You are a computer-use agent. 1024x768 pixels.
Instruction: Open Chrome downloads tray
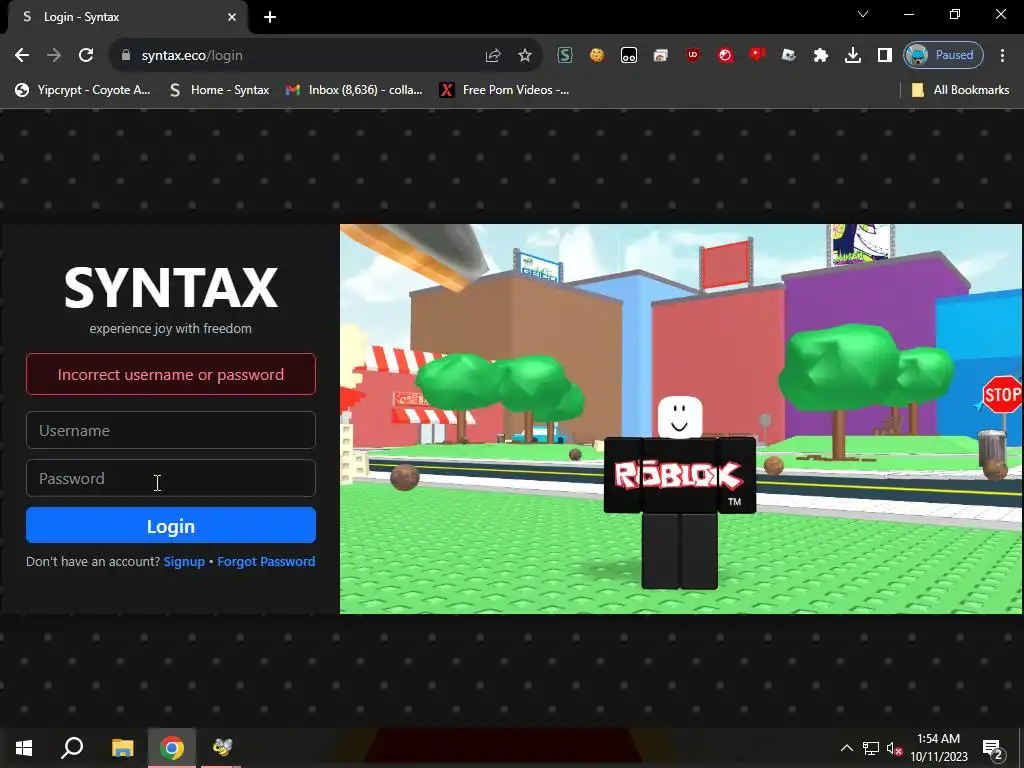pyautogui.click(x=853, y=56)
